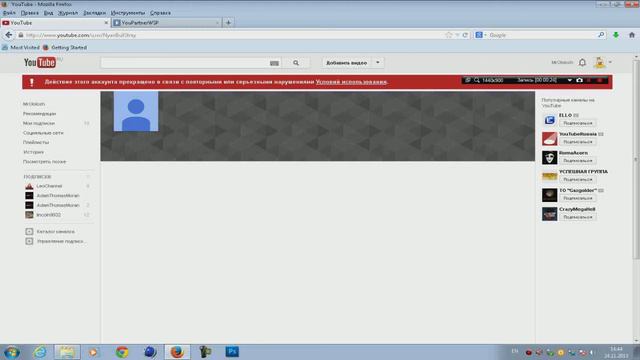
Task: Subscribe to RomaAcorn channel
Action: (578, 161)
